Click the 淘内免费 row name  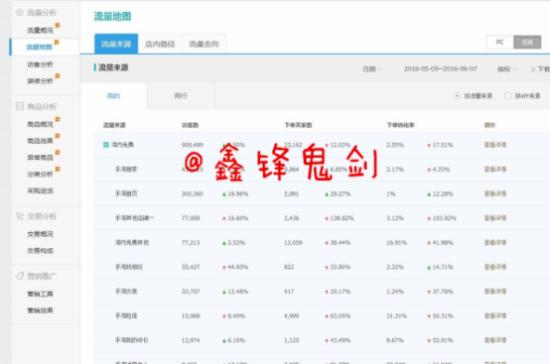pos(123,145)
